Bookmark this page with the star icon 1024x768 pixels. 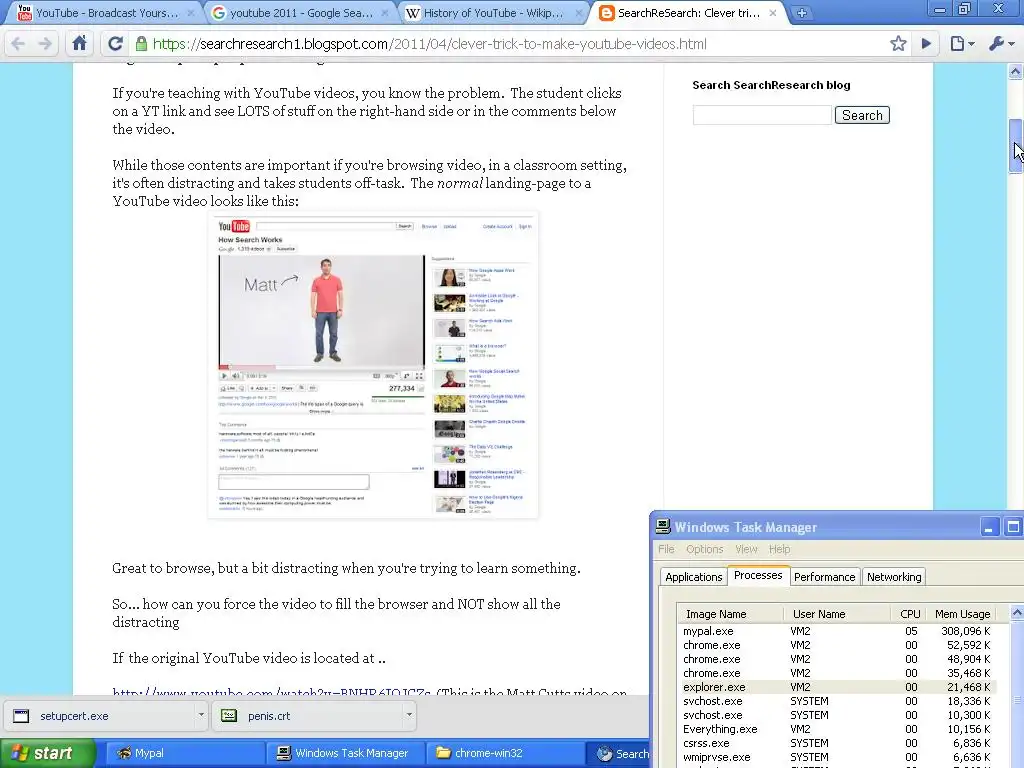click(x=898, y=44)
